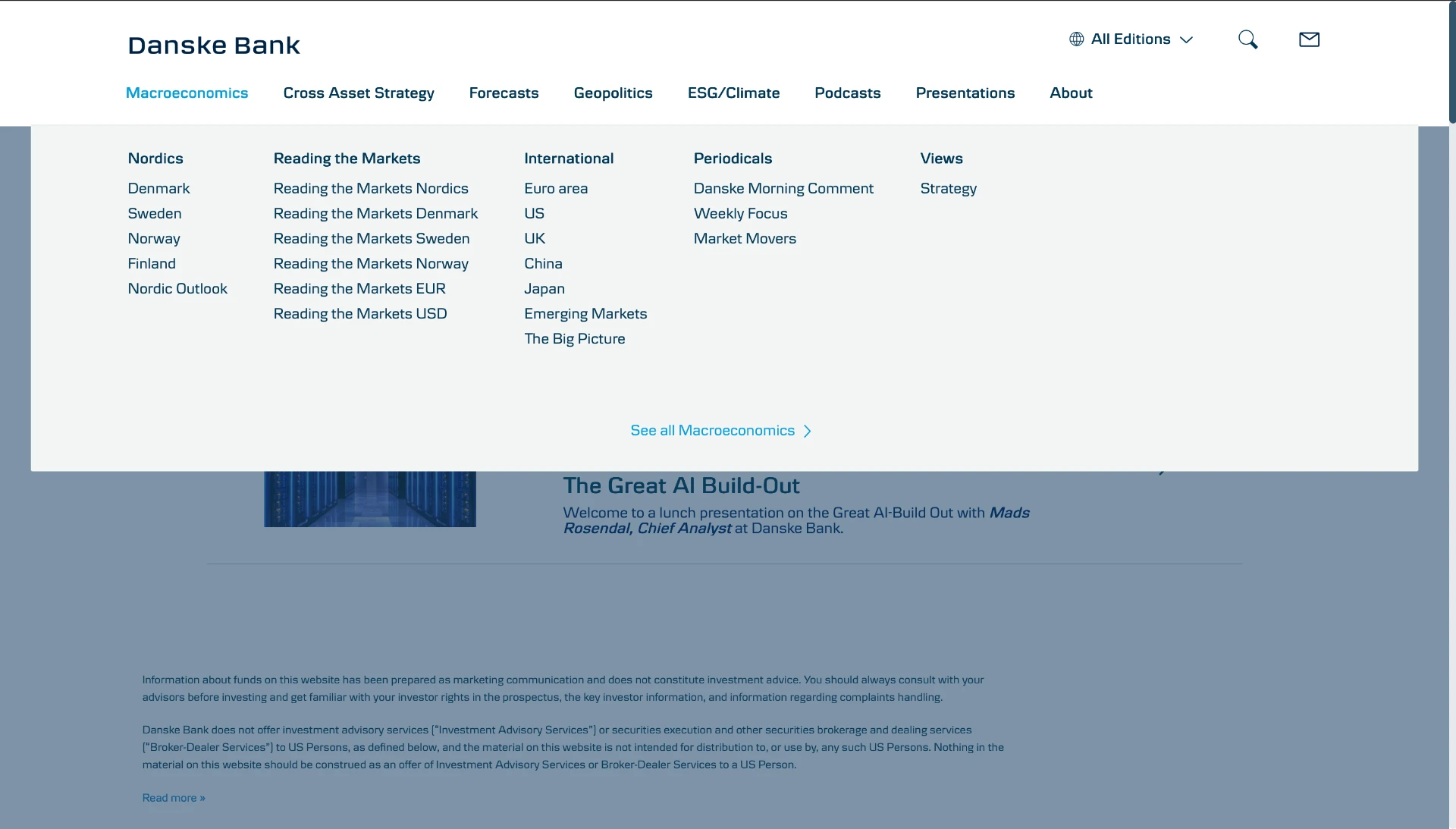1456x829 pixels.
Task: Open Market Movers periodical
Action: (x=745, y=238)
